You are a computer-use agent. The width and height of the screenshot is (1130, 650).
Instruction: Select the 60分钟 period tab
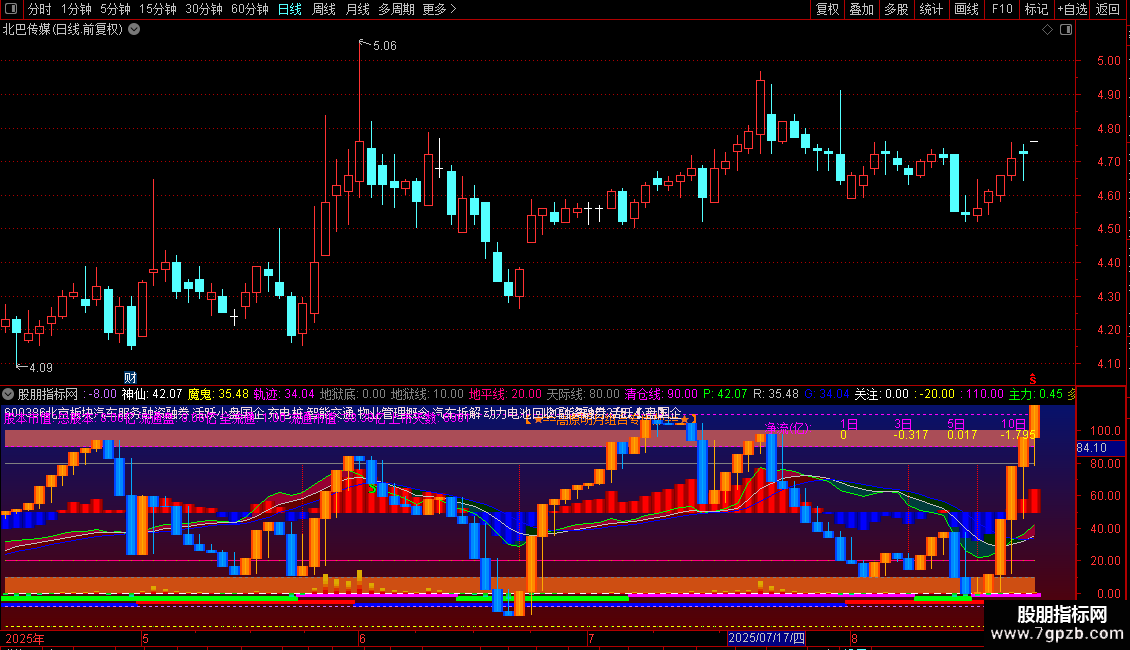point(250,9)
